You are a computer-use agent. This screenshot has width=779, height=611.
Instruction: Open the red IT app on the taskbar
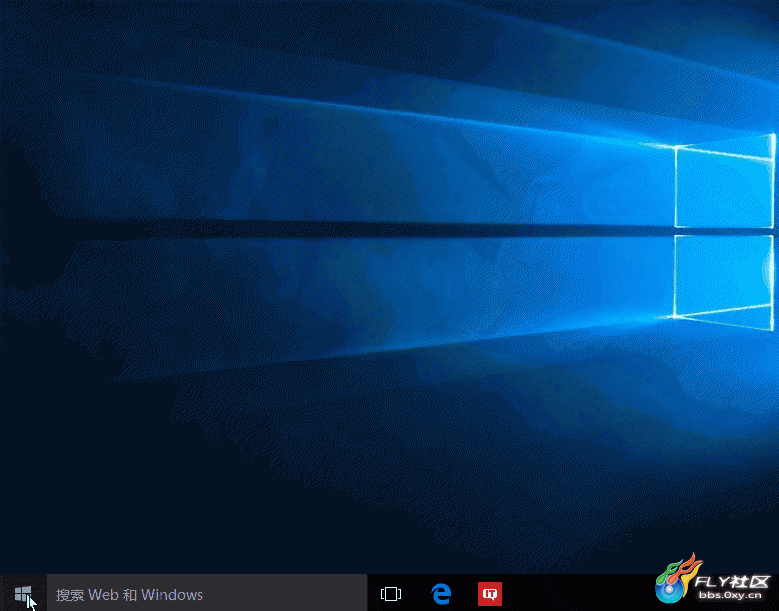click(x=490, y=594)
